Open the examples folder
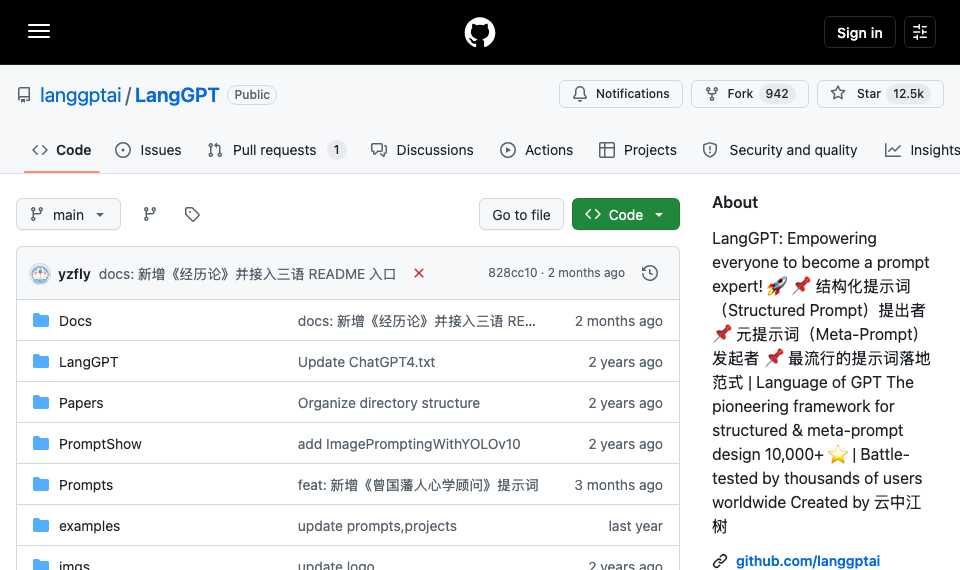Image resolution: width=960 pixels, height=570 pixels. coord(89,526)
